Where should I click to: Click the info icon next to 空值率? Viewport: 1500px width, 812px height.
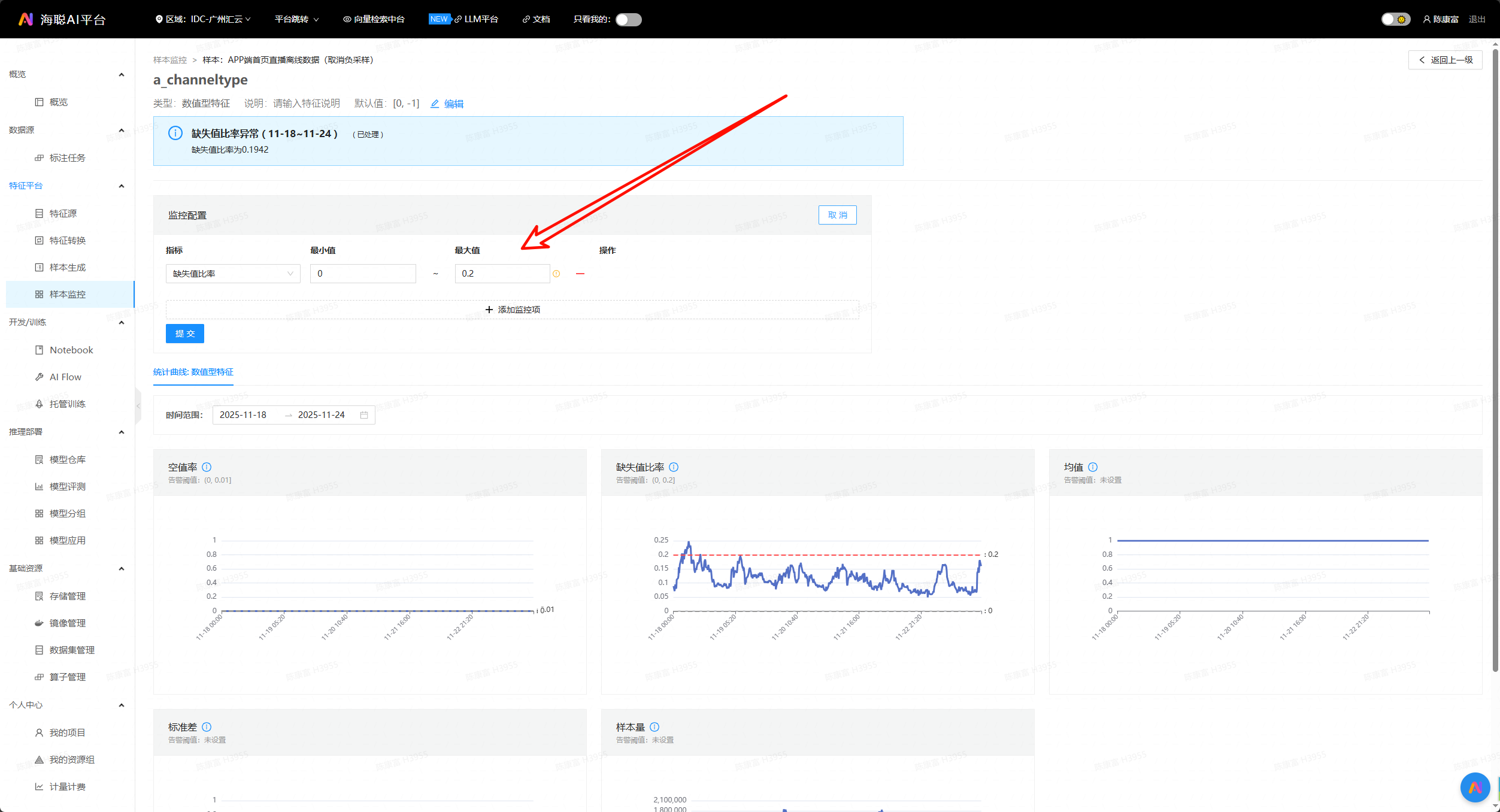(x=207, y=467)
